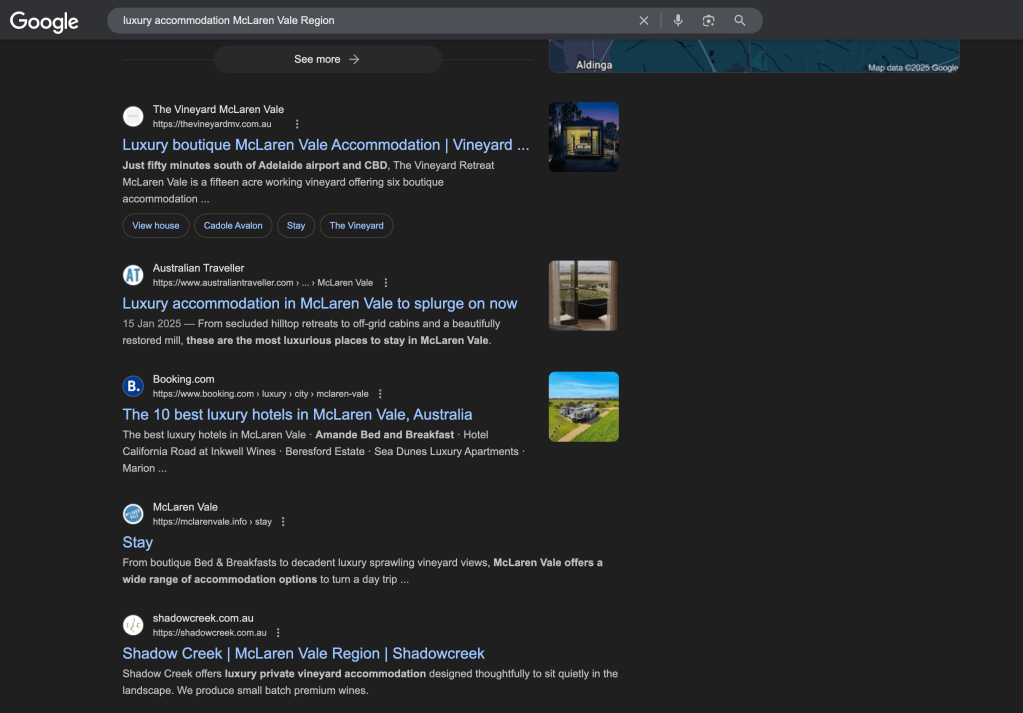Click the Google logo
This screenshot has height=713, width=1023.
[x=44, y=21]
